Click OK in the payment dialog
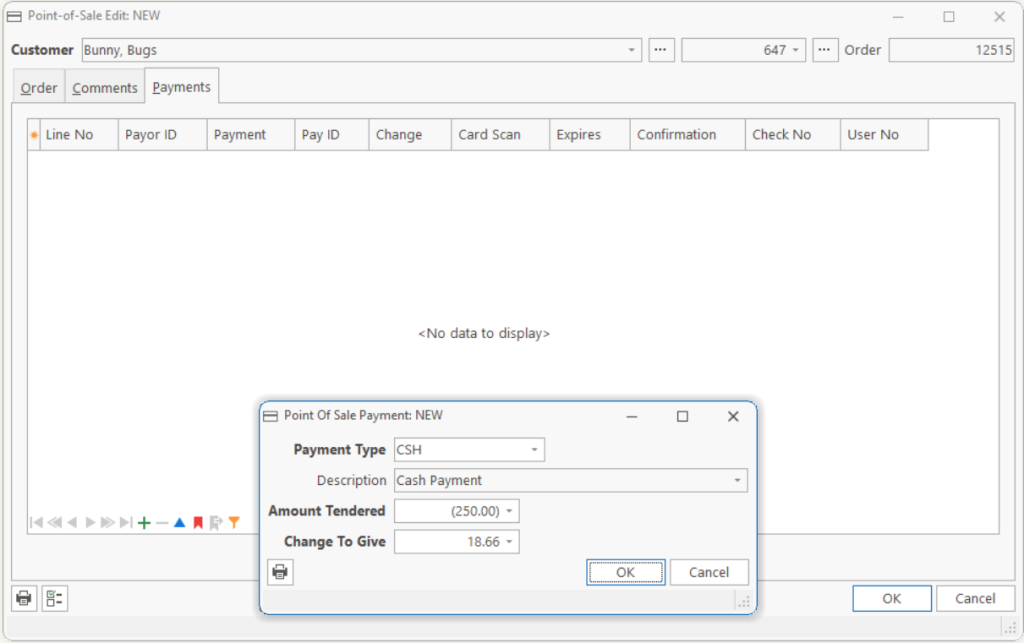 (x=626, y=572)
